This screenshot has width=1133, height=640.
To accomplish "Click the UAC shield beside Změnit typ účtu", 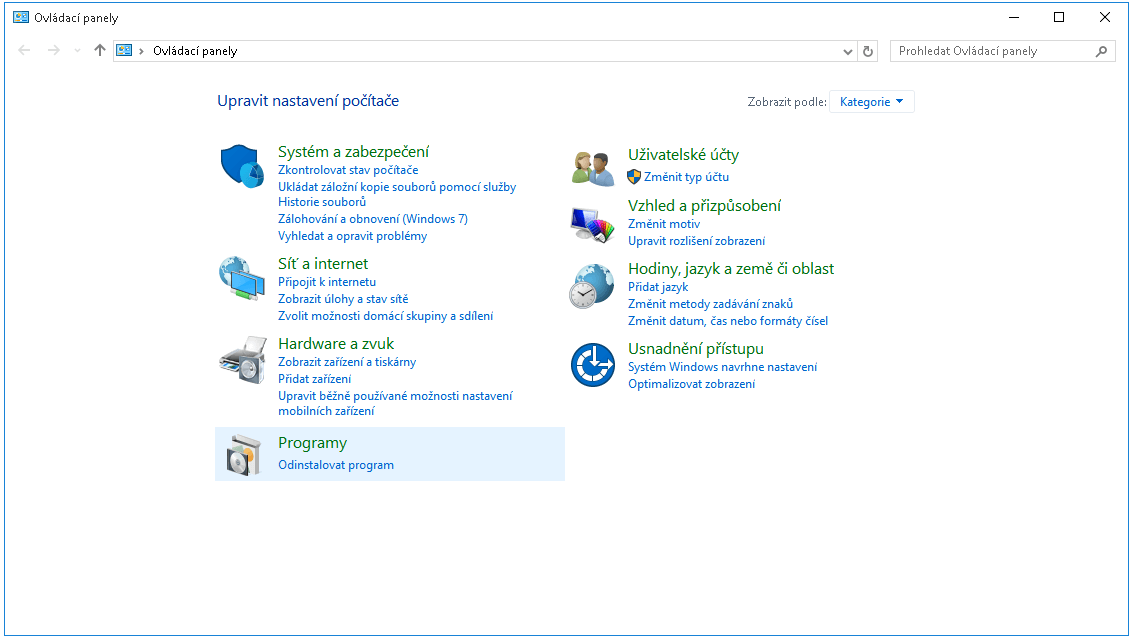I will point(634,176).
